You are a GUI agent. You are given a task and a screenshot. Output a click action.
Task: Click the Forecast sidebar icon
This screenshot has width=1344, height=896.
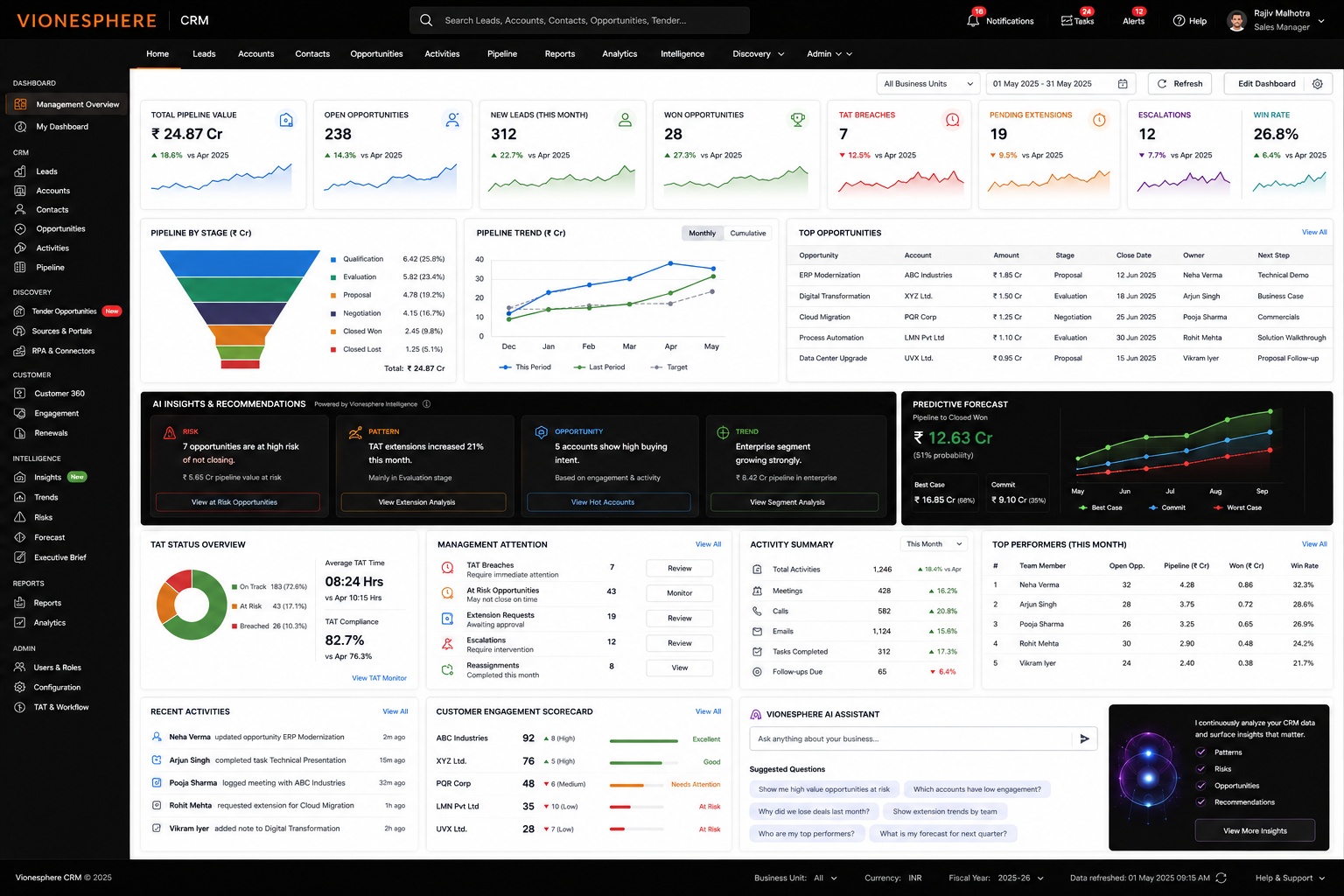pyautogui.click(x=20, y=537)
